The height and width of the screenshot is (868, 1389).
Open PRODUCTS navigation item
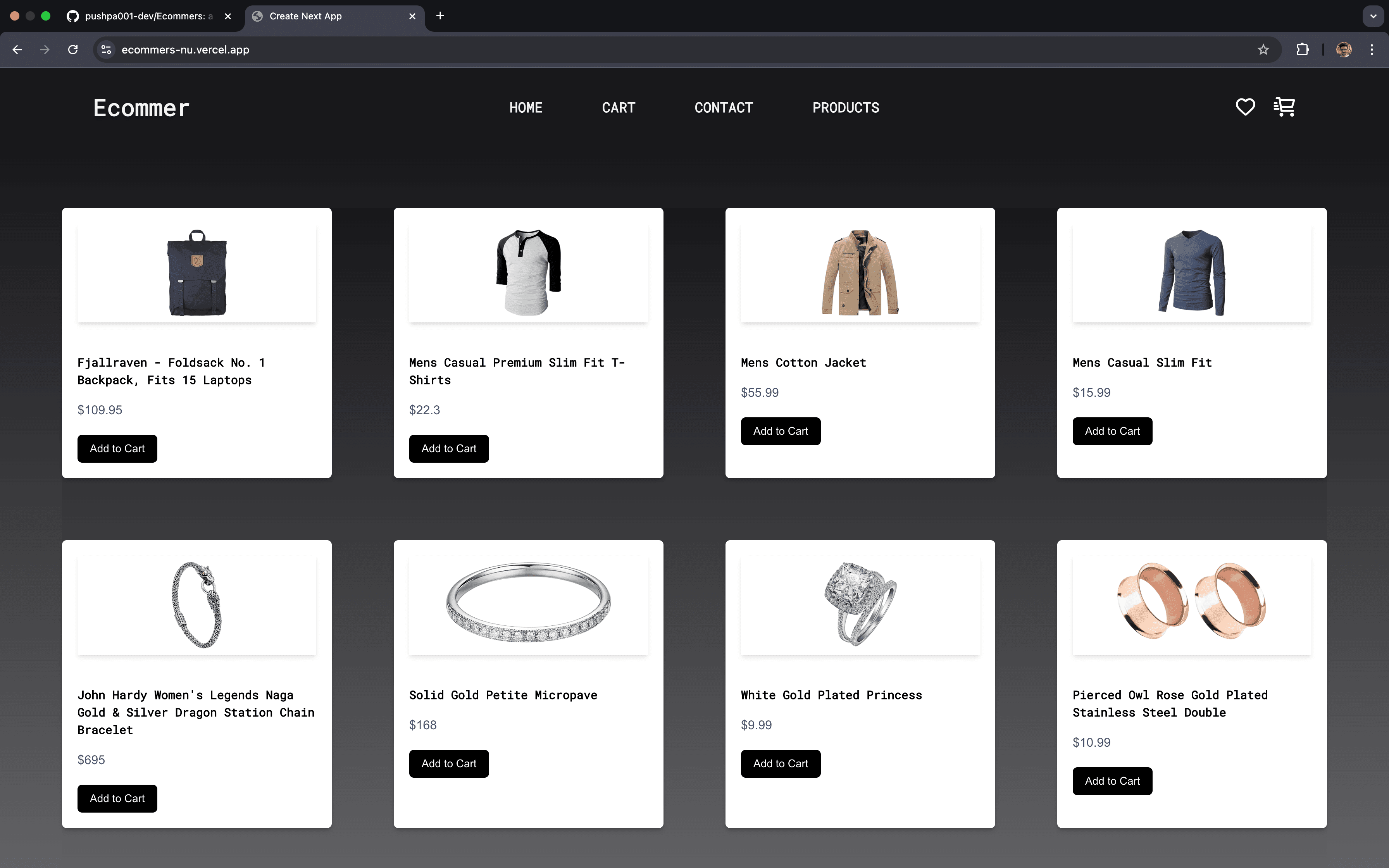click(x=846, y=107)
